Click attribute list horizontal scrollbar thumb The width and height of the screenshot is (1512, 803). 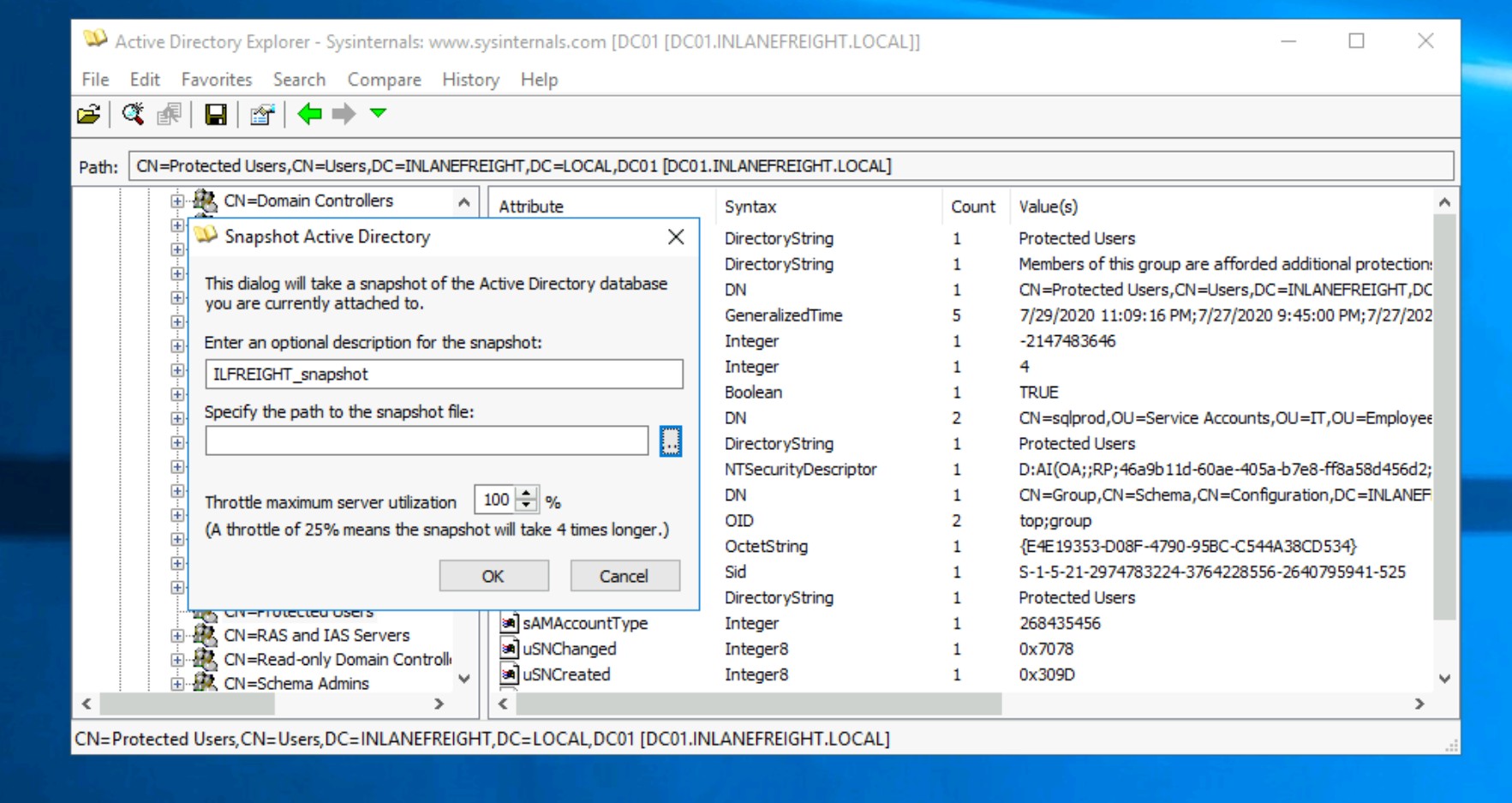coord(758,704)
